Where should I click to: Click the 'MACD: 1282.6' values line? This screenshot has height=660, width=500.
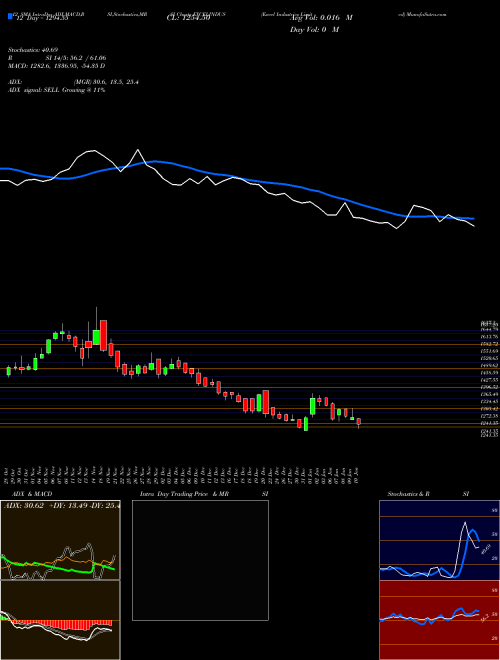point(56,66)
